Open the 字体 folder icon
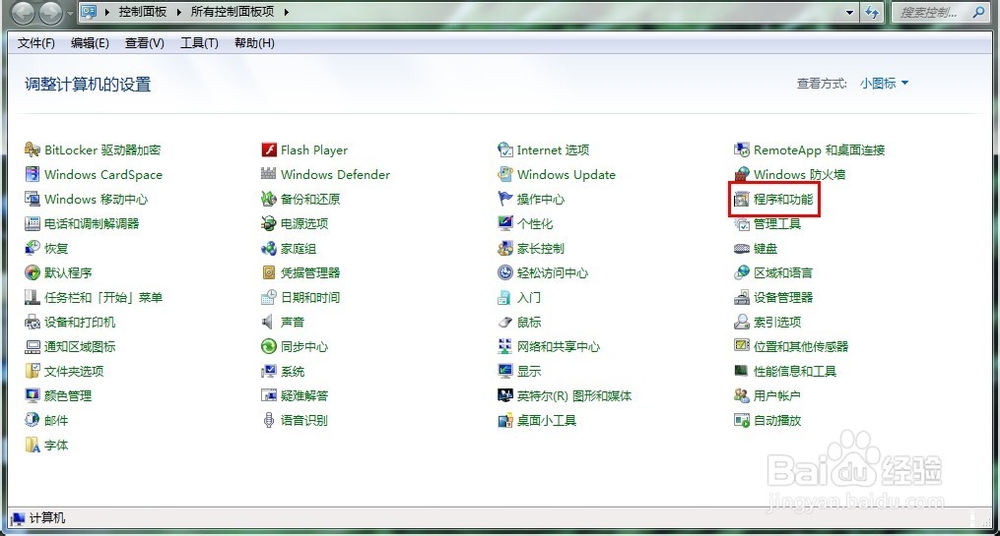Screen dimensions: 1000x536 click(x=33, y=445)
